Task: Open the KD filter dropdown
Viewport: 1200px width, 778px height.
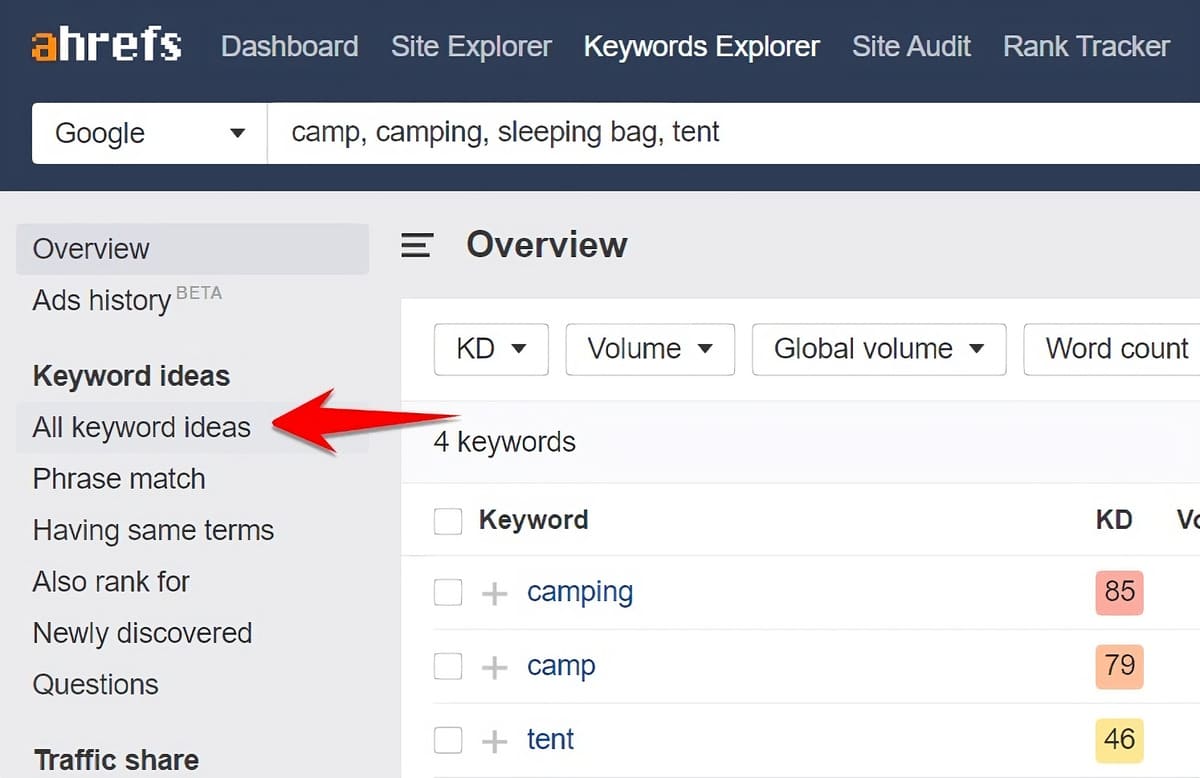Action: pyautogui.click(x=491, y=349)
